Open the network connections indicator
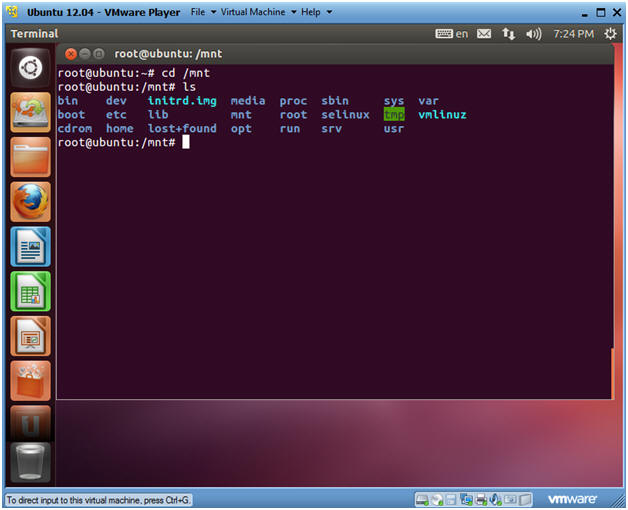The height and width of the screenshot is (510, 628). click(508, 34)
